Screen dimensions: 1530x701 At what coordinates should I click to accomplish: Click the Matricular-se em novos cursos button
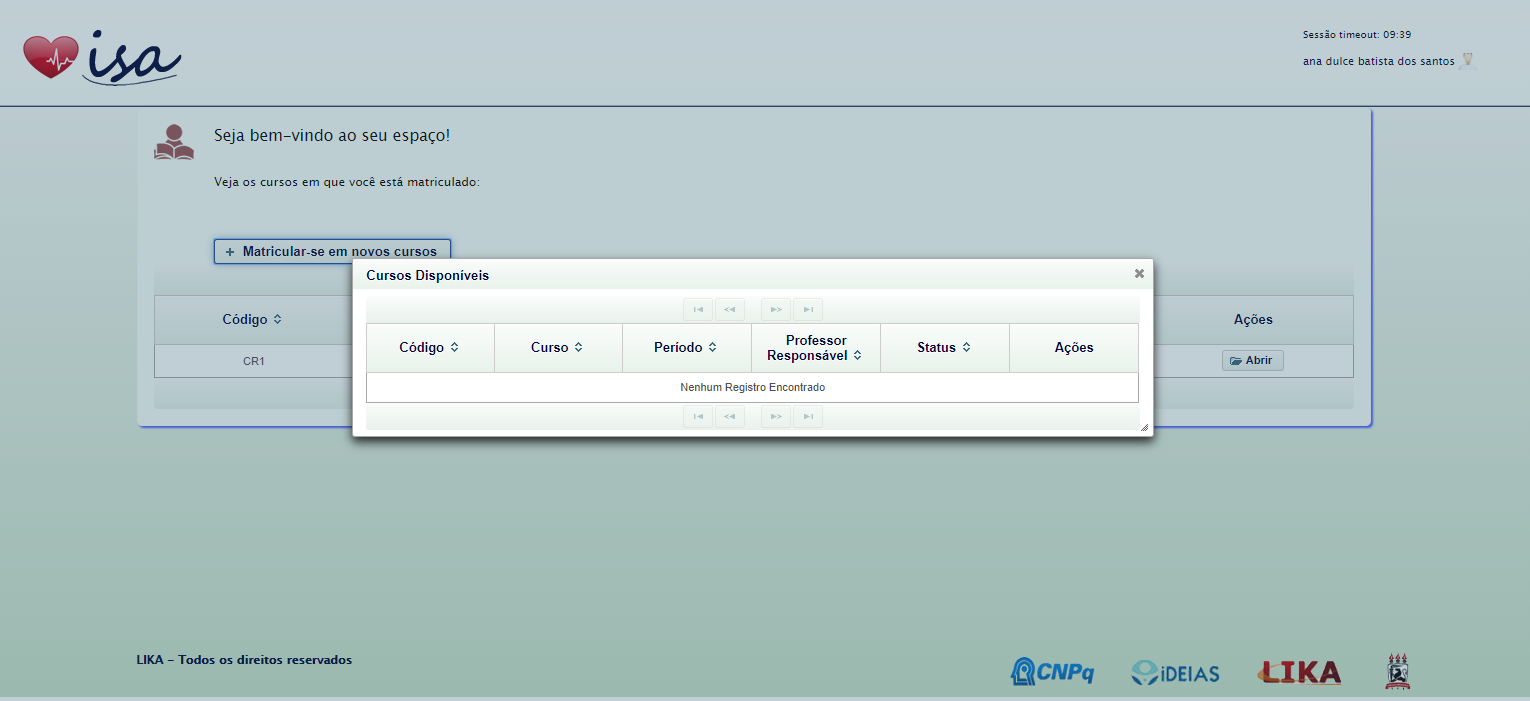click(x=332, y=252)
